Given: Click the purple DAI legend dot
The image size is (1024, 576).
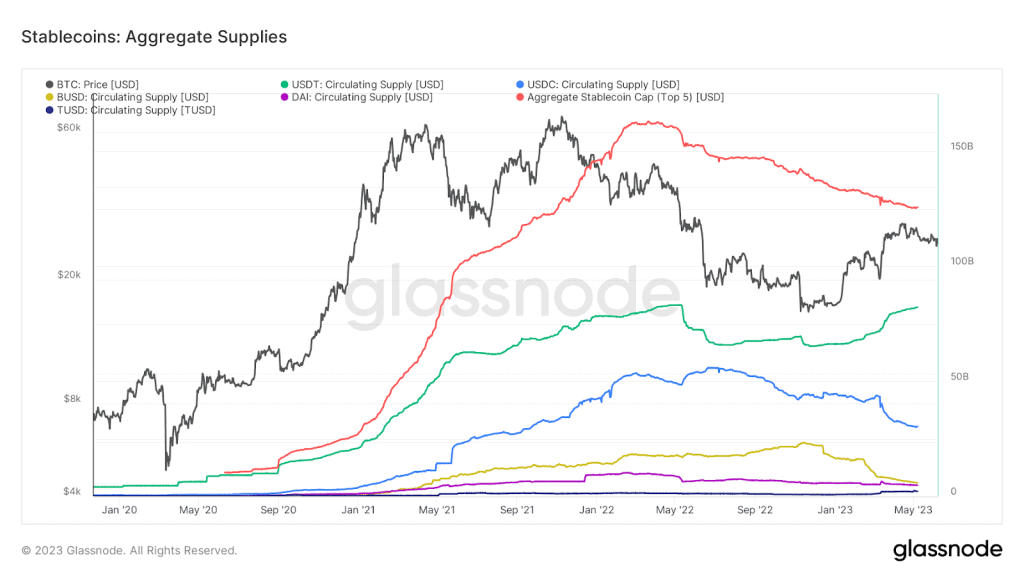Looking at the screenshot, I should click(285, 97).
